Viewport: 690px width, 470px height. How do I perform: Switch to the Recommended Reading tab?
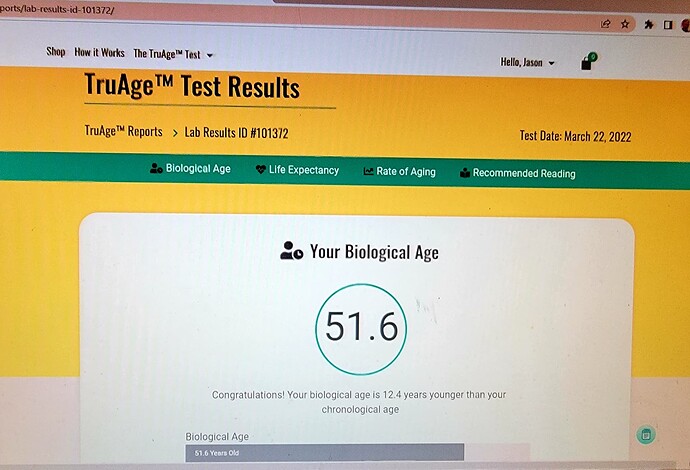point(518,173)
